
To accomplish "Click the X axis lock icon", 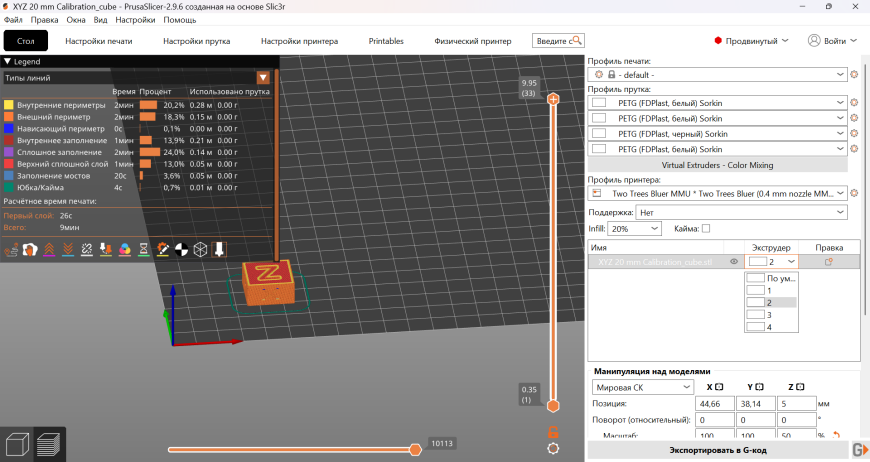I will pyautogui.click(x=719, y=387).
